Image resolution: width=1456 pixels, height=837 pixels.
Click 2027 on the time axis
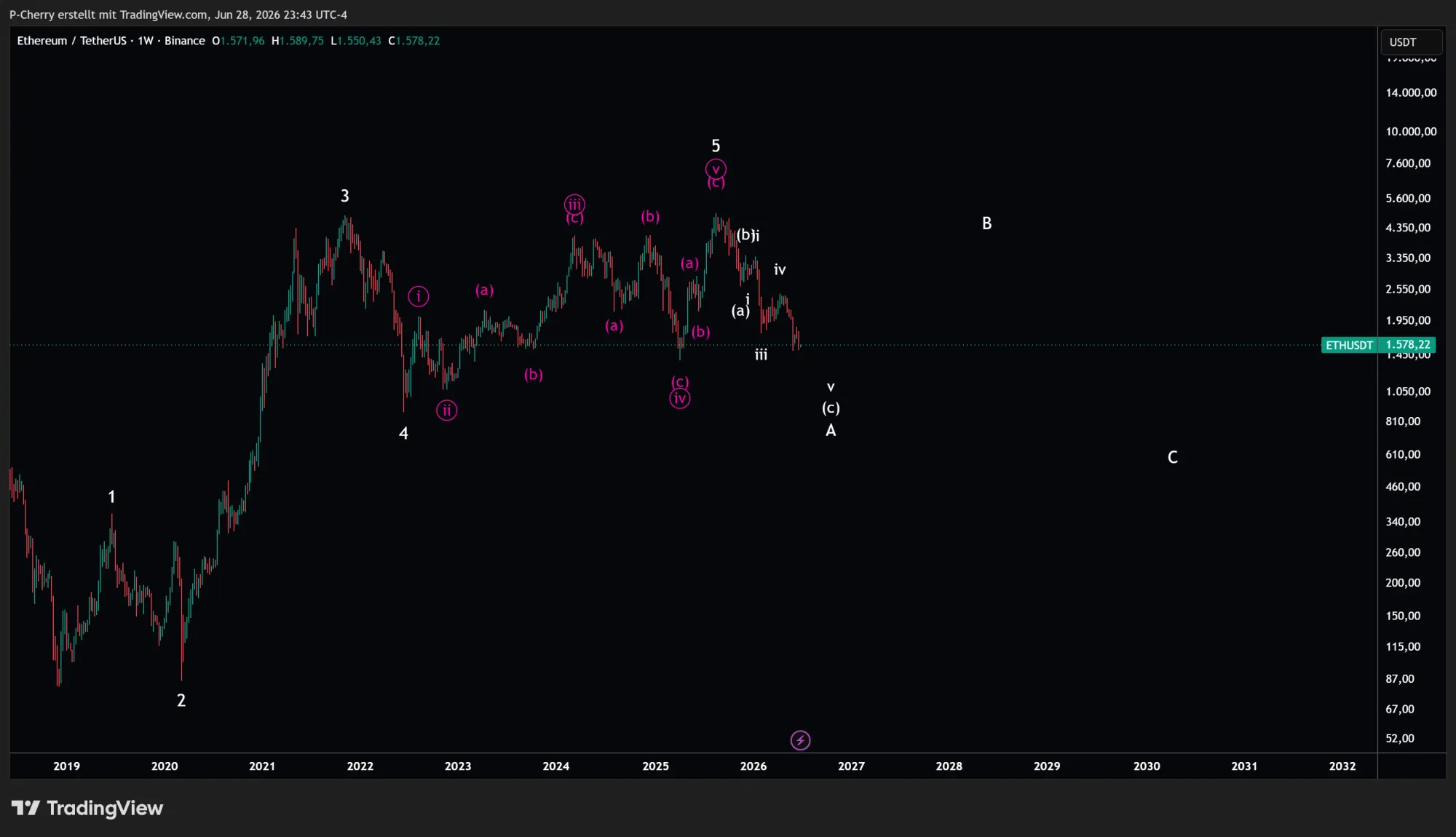pos(852,766)
